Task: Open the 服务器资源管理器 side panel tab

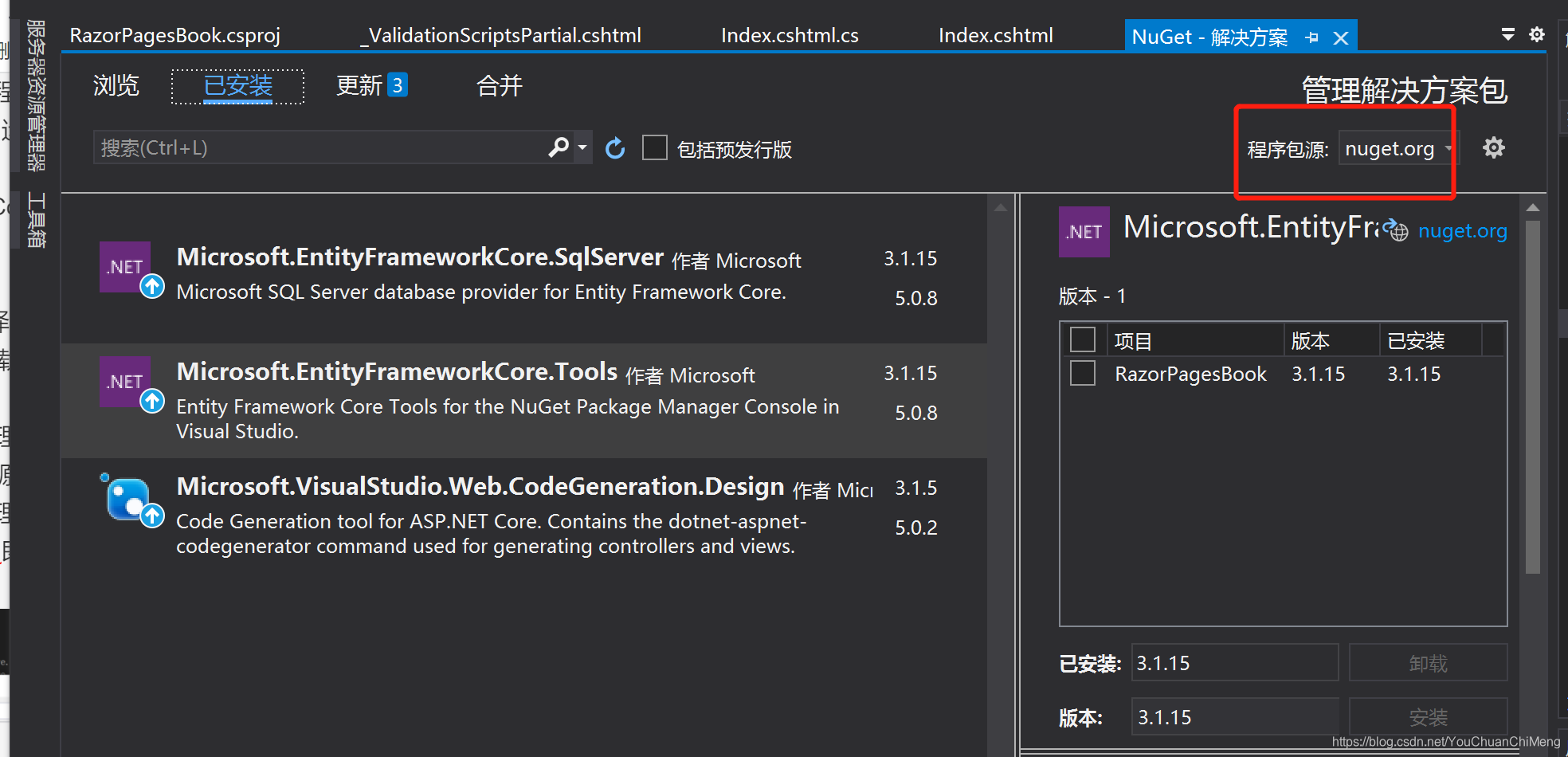Action: pyautogui.click(x=36, y=96)
